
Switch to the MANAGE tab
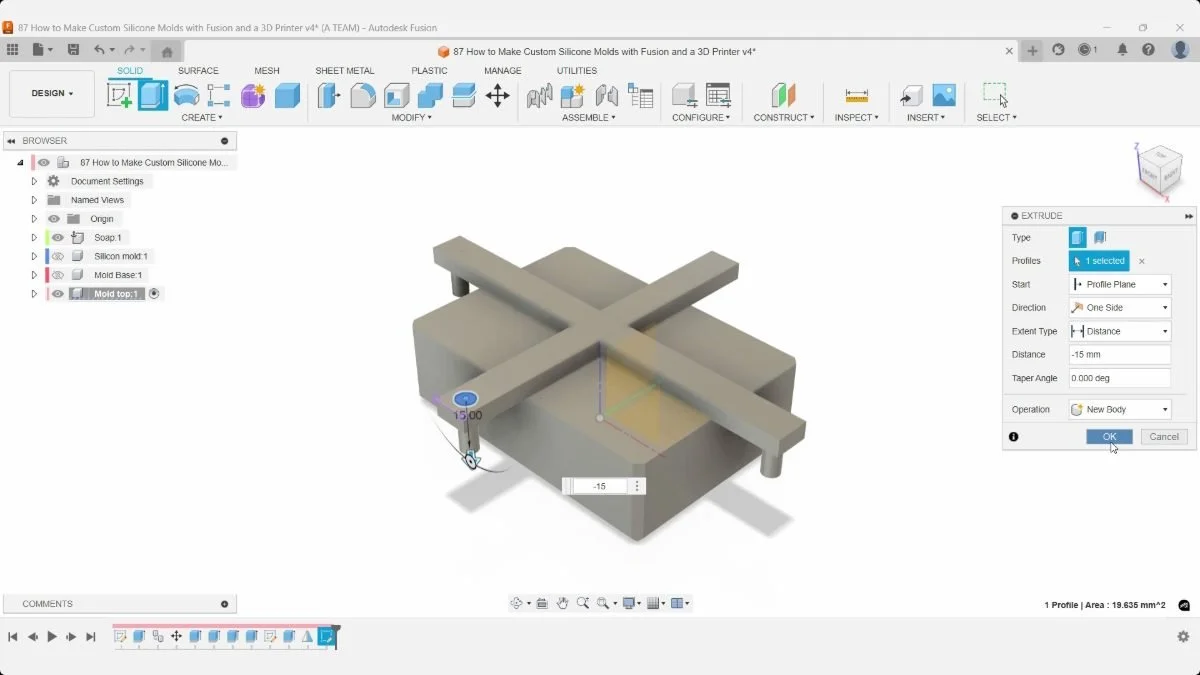point(503,71)
